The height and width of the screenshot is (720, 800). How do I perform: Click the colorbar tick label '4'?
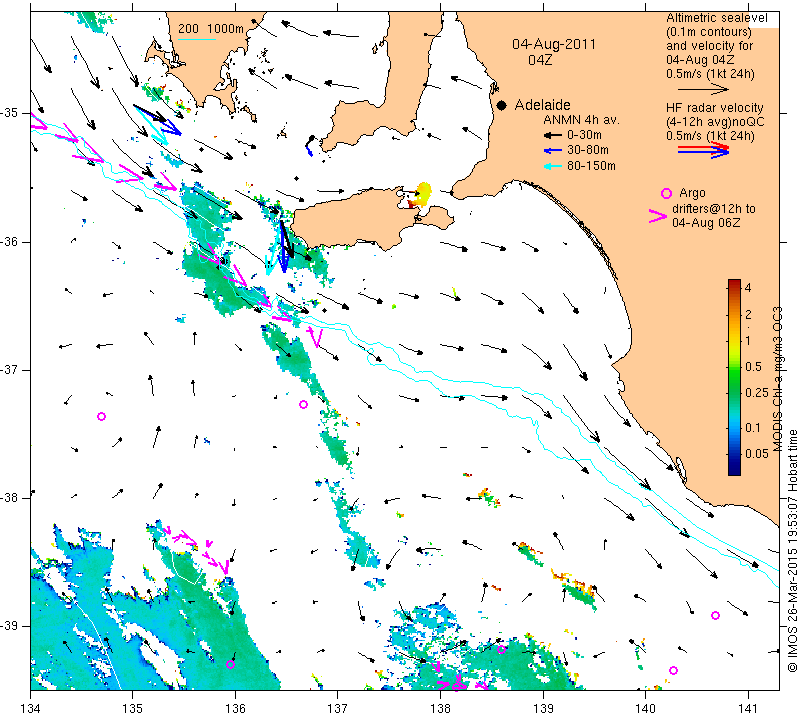coord(748,288)
